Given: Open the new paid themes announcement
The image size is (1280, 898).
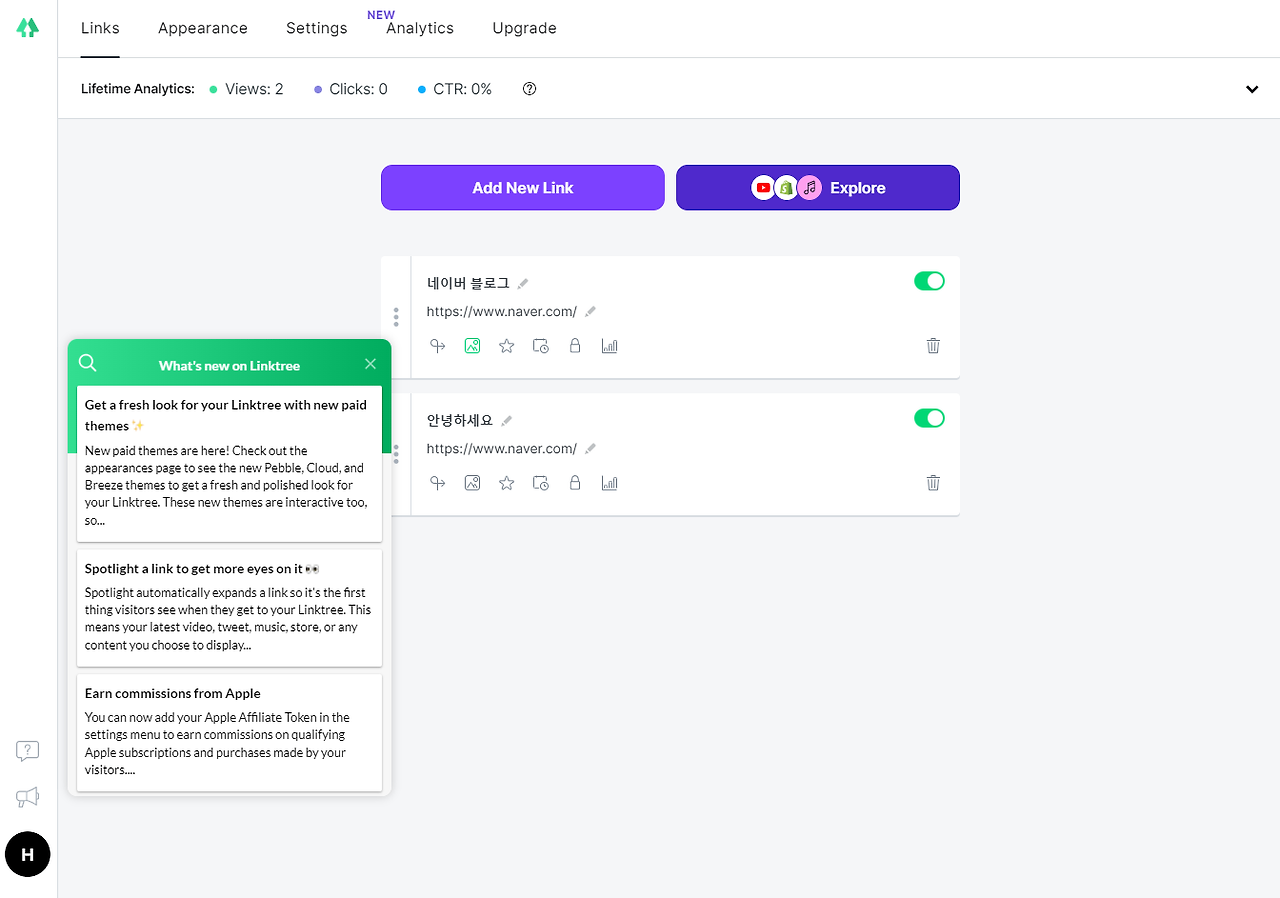Looking at the screenshot, I should (229, 463).
